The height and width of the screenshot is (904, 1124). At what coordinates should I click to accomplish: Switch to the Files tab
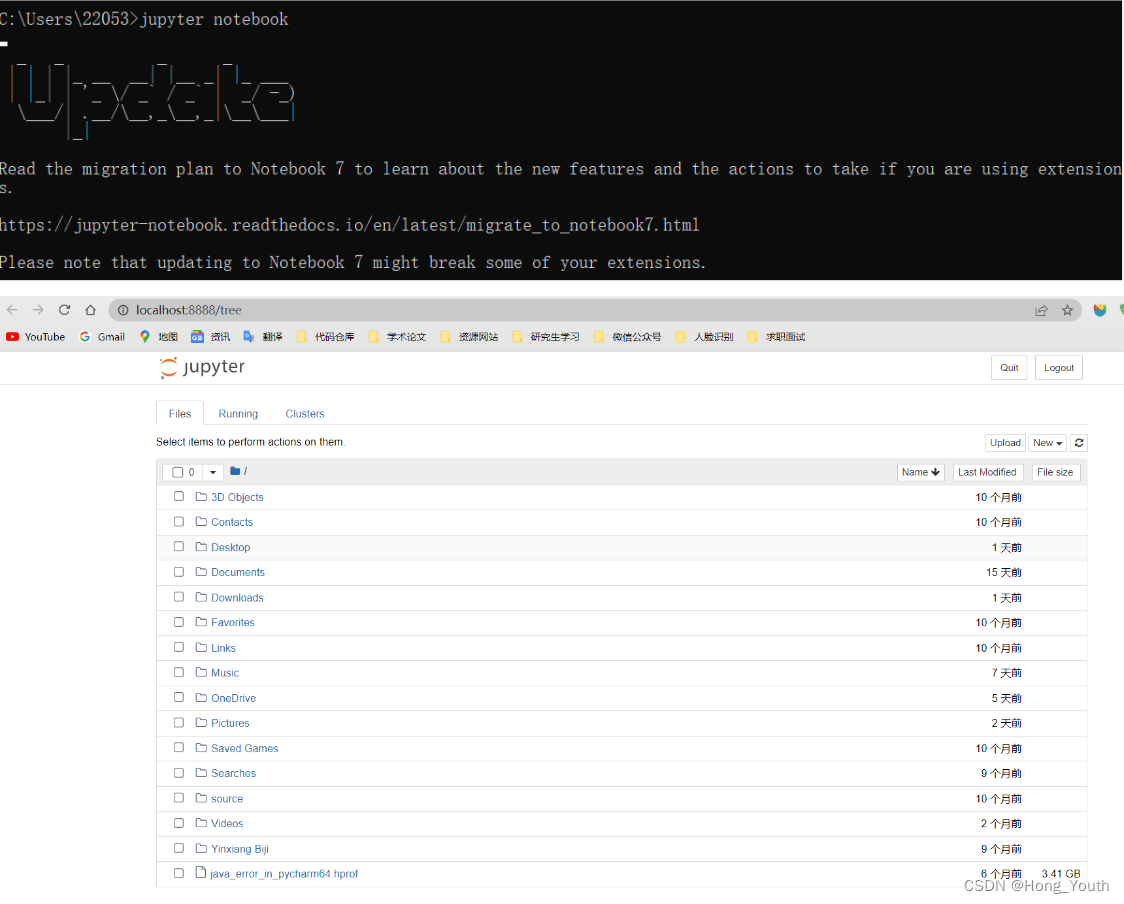[180, 414]
